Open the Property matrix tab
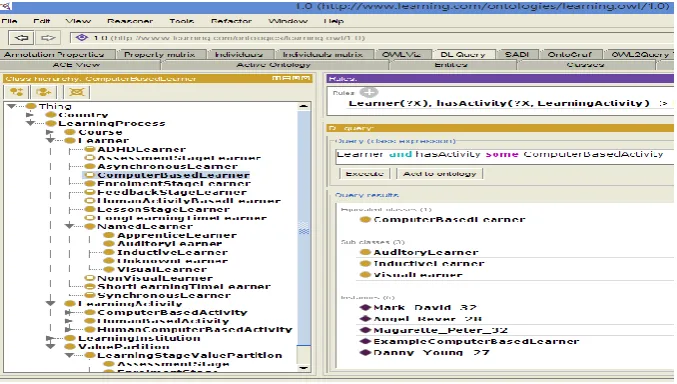 (160, 54)
